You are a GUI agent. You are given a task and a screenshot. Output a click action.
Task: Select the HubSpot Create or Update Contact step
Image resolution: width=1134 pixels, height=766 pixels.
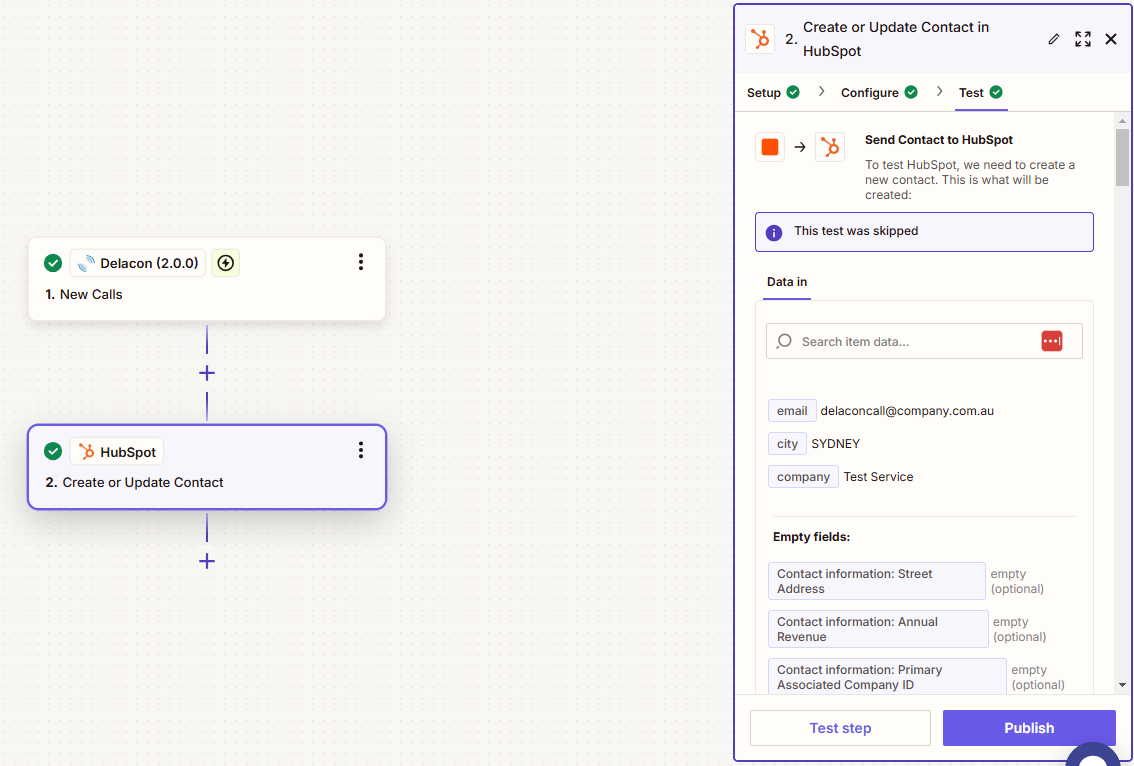tap(207, 467)
